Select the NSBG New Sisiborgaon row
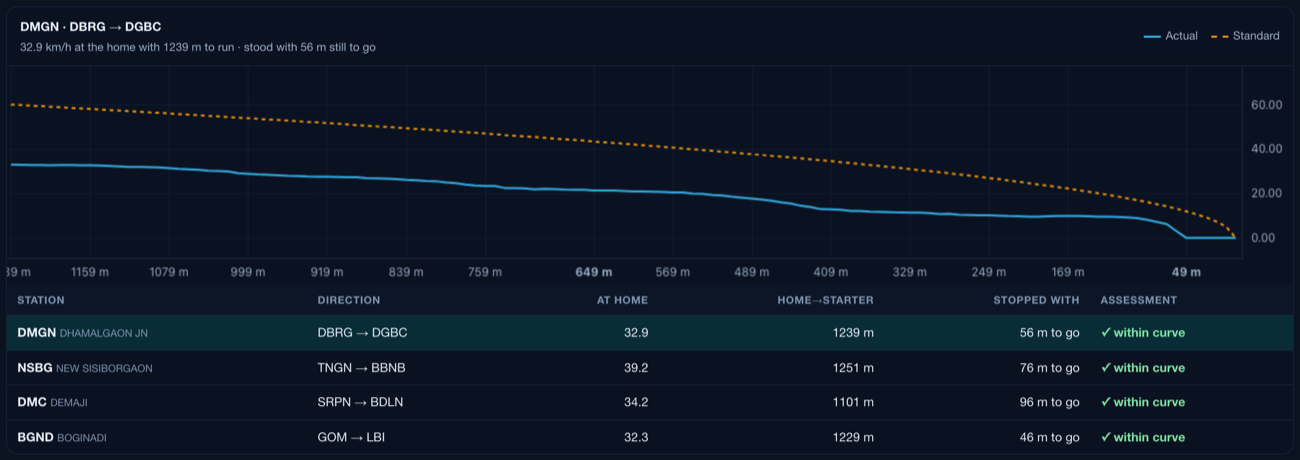This screenshot has width=1300, height=460. pyautogui.click(x=650, y=367)
